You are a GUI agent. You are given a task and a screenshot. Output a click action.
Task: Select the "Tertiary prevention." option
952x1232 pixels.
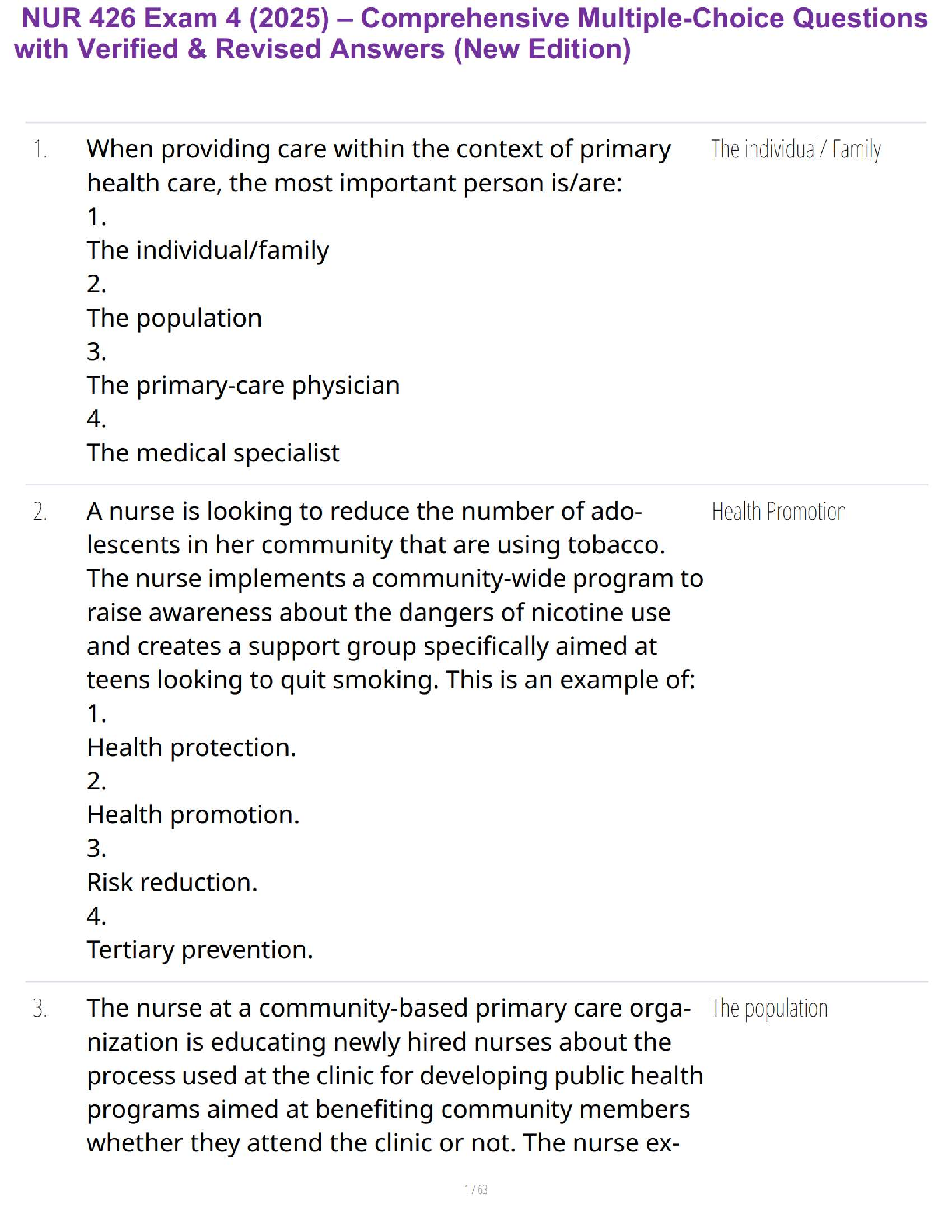[200, 950]
